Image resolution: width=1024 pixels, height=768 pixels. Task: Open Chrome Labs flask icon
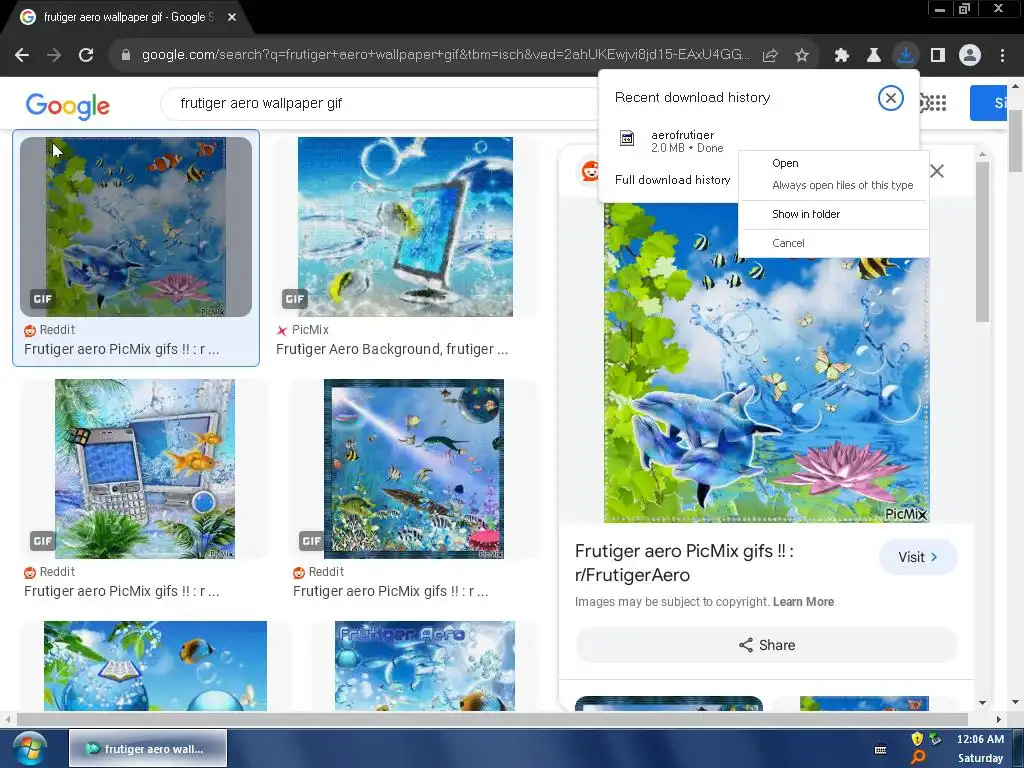pos(874,56)
